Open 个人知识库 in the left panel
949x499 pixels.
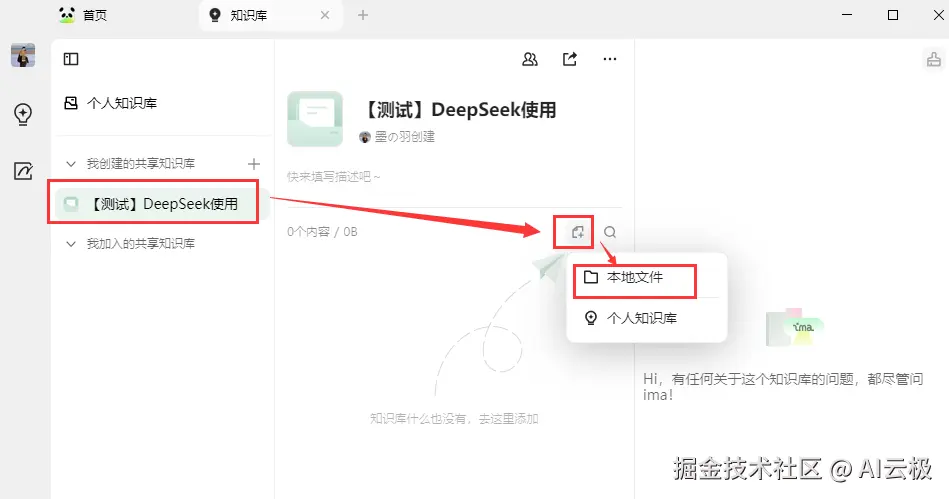pyautogui.click(x=110, y=103)
